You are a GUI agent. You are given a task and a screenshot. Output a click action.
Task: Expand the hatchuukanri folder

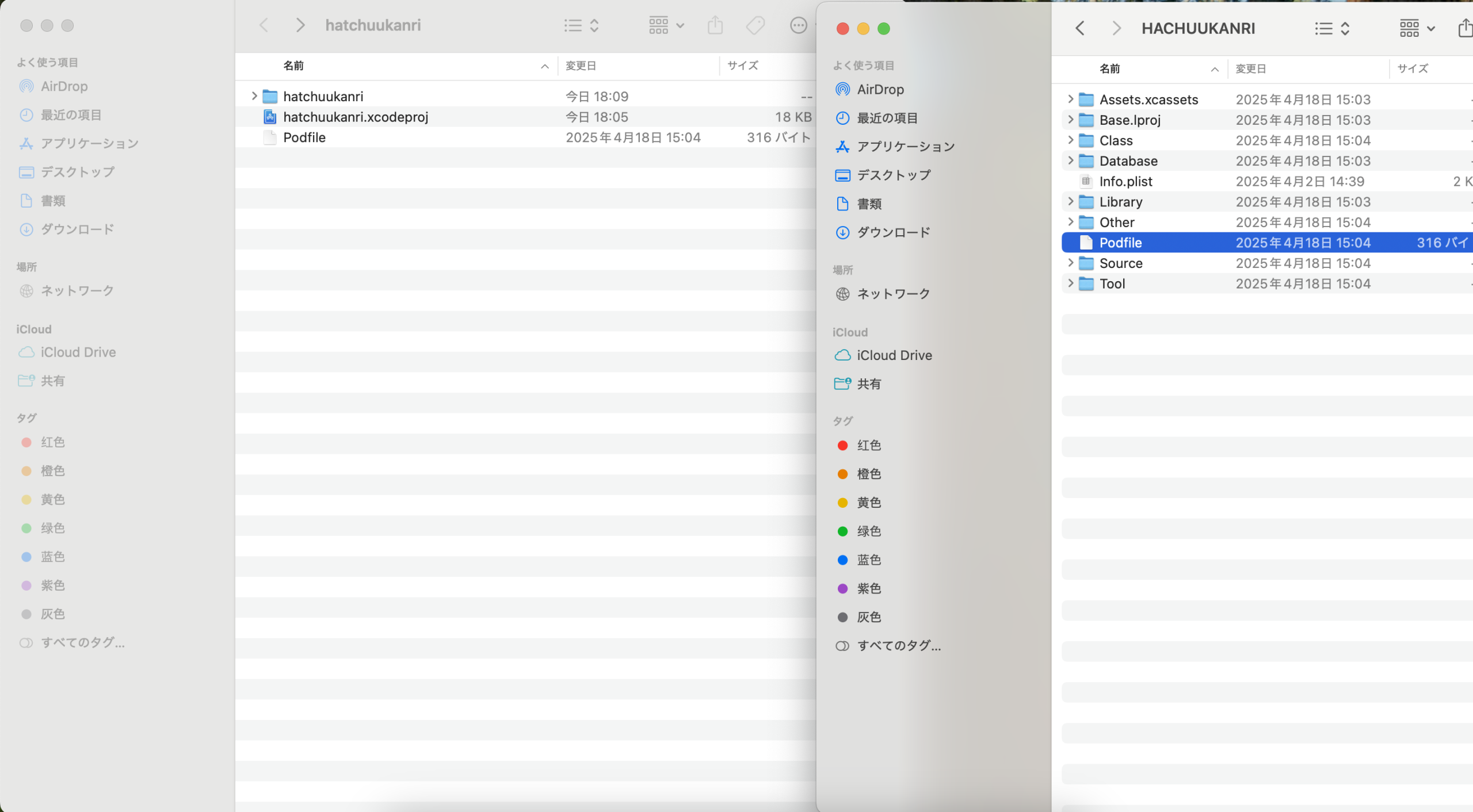[x=254, y=96]
